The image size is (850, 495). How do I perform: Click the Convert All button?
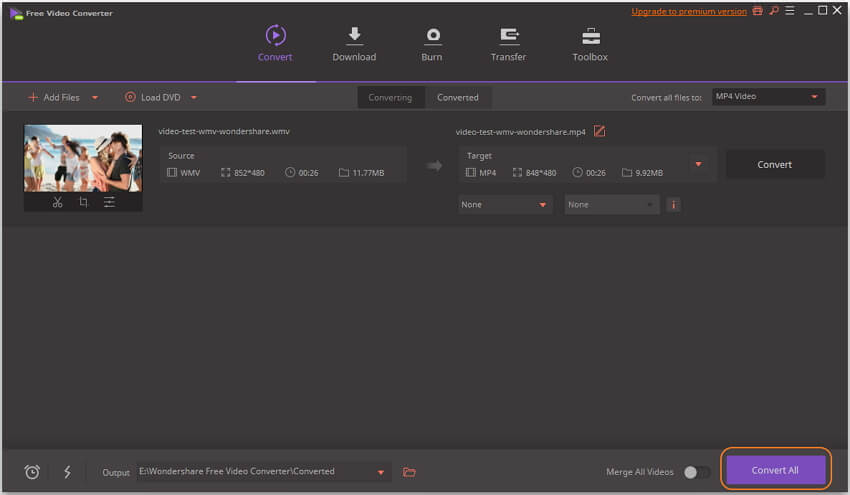tap(775, 470)
